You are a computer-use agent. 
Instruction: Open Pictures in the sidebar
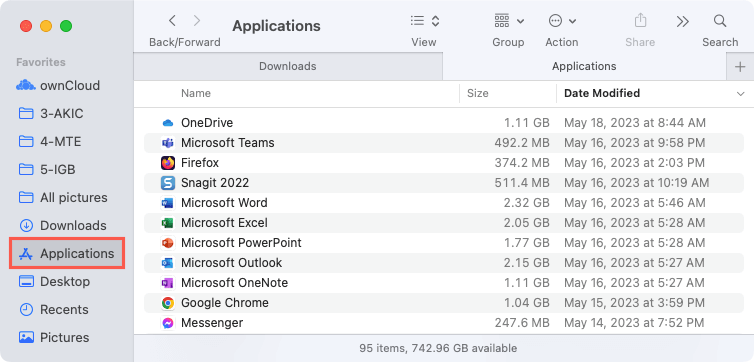pyautogui.click(x=54, y=337)
